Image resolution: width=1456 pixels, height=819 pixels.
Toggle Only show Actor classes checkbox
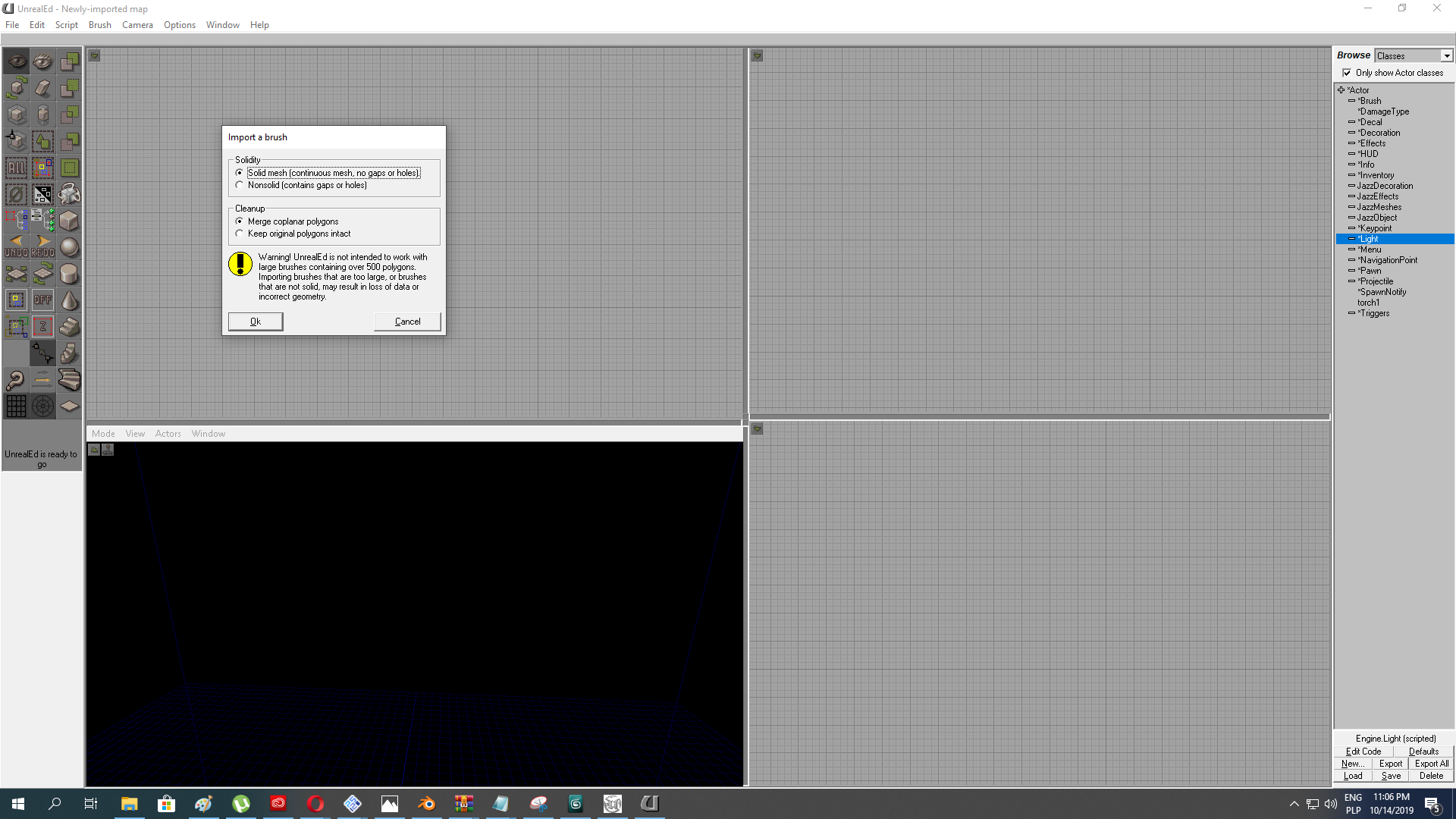coord(1347,73)
